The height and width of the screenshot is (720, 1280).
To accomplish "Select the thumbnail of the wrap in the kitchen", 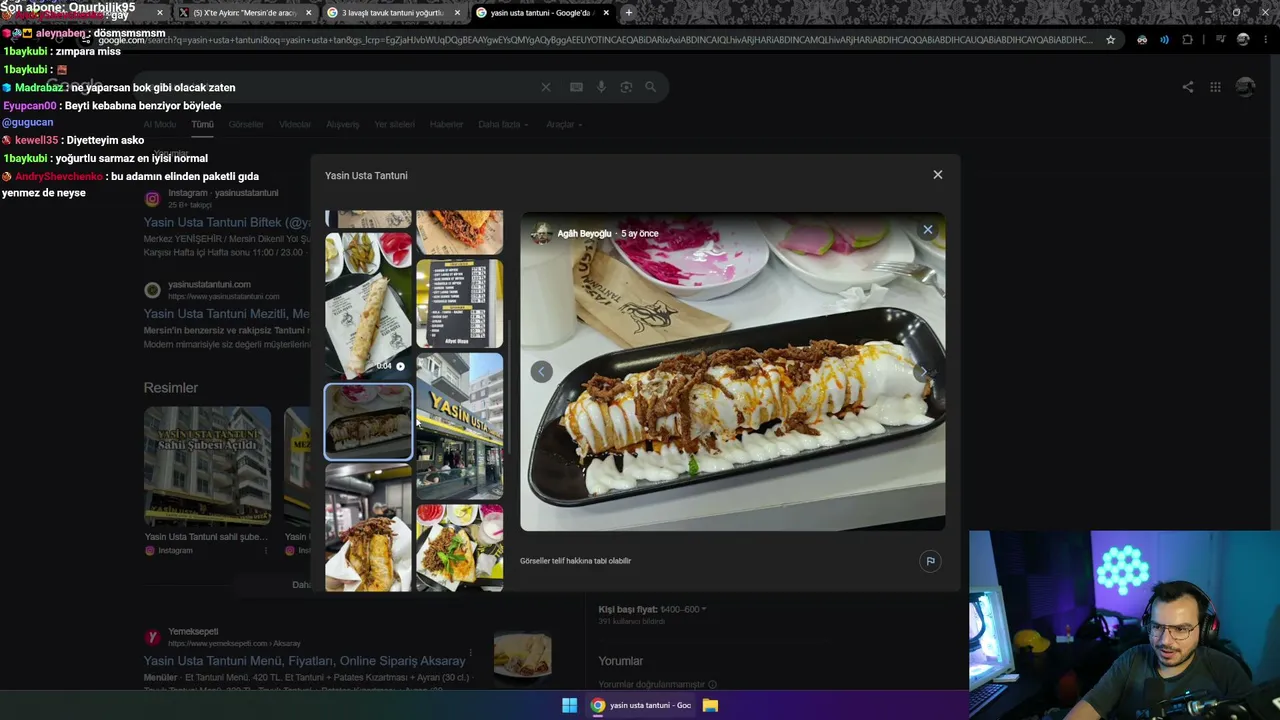I will 368,528.
